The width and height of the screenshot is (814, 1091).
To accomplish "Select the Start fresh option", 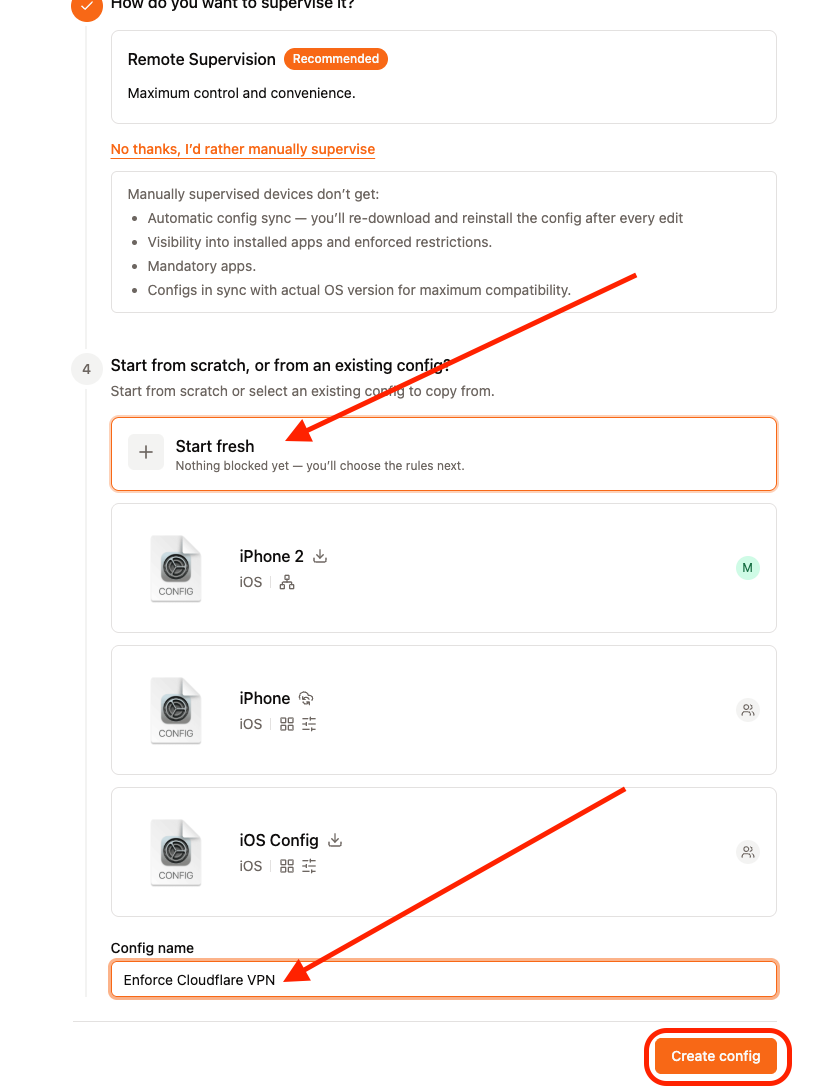I will click(x=444, y=454).
